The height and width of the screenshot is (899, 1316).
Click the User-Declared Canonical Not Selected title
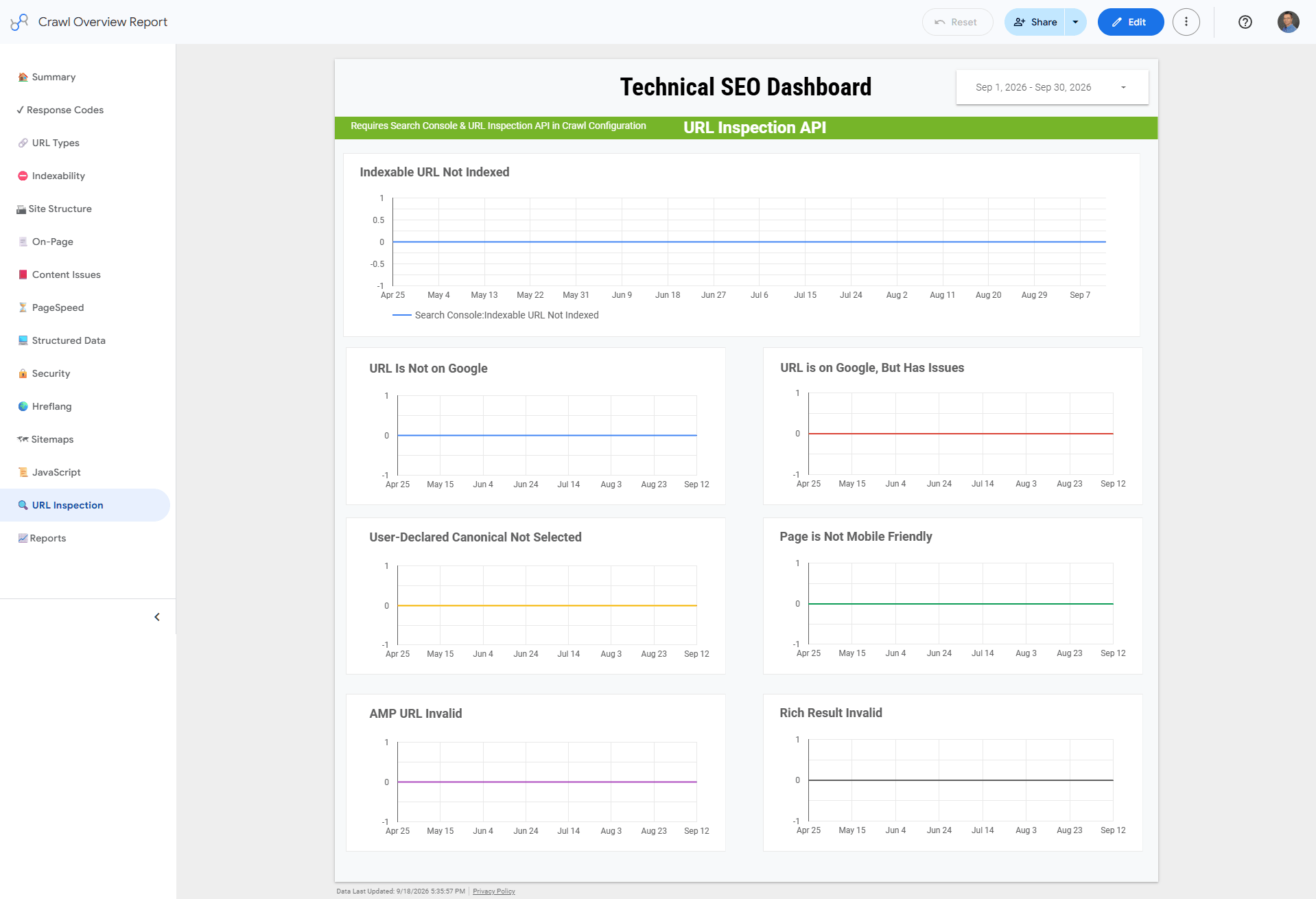point(475,537)
